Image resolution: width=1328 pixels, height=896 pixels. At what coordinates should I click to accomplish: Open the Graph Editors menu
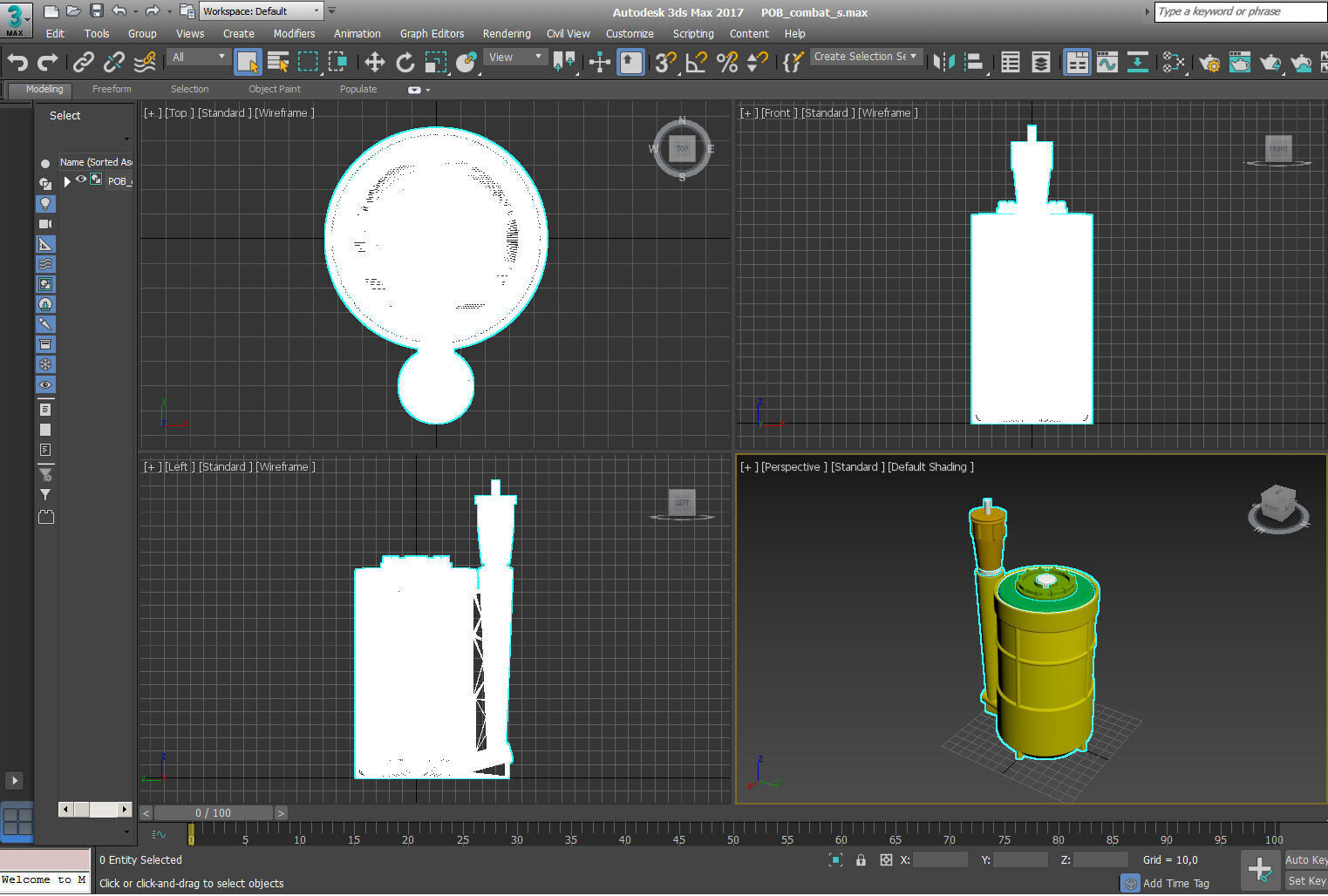(432, 33)
